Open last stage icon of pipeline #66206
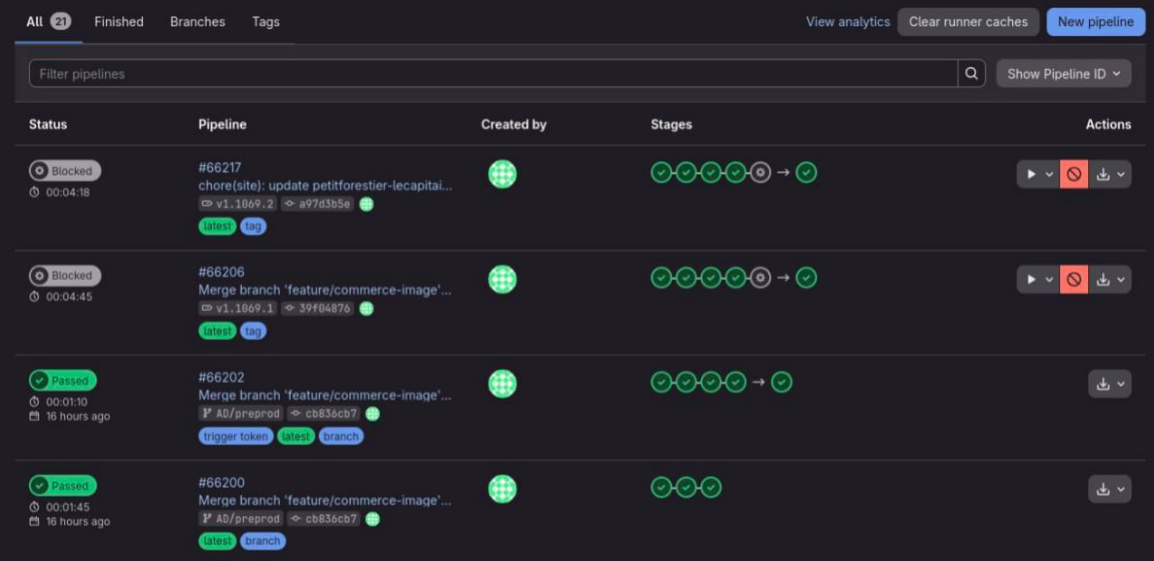Image resolution: width=1154 pixels, height=561 pixels. (x=807, y=278)
